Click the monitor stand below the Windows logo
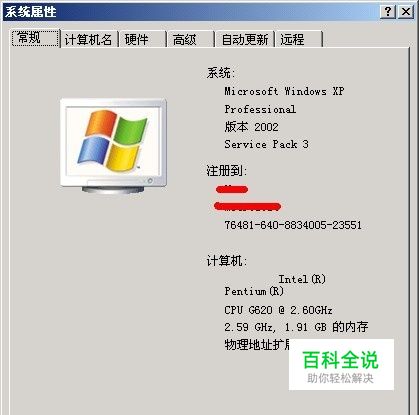Viewport: 419px width, 415px height. [113, 189]
